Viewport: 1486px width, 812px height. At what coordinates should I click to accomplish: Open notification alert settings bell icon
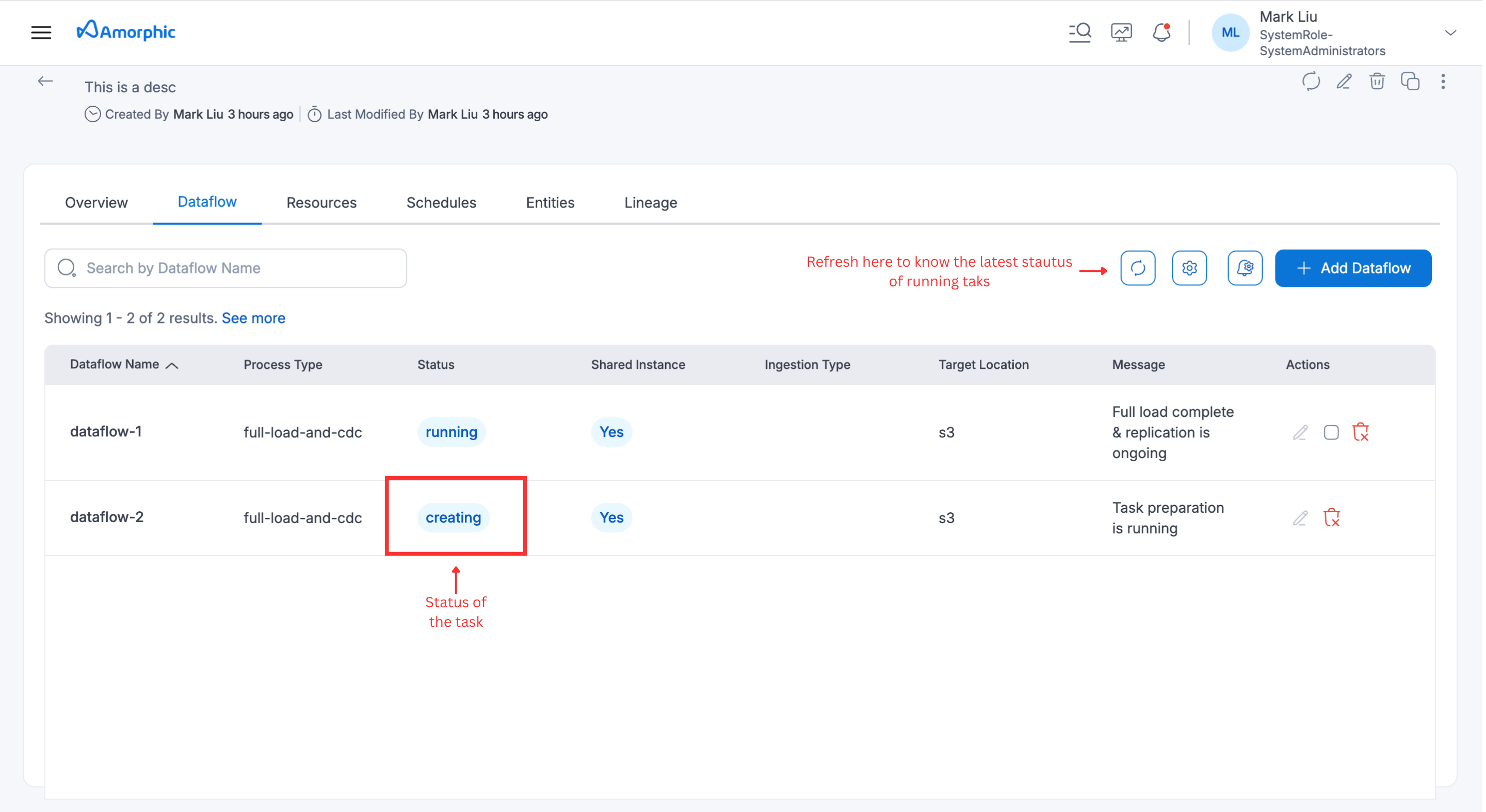1245,268
